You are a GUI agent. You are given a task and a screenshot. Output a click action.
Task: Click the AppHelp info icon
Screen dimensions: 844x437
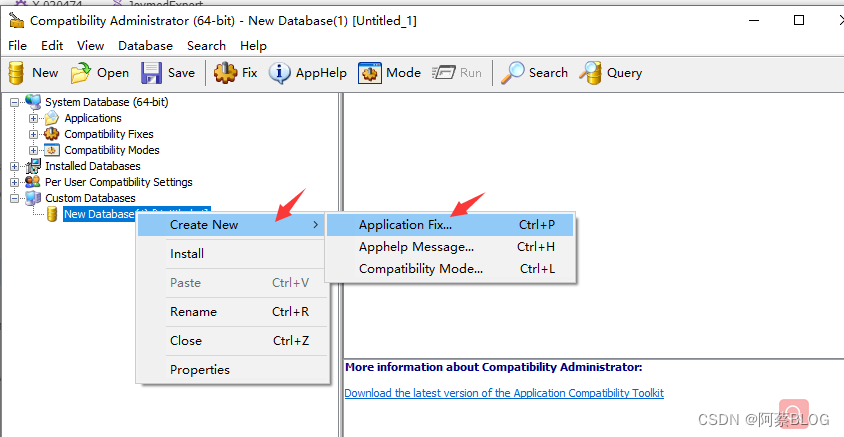(x=279, y=73)
